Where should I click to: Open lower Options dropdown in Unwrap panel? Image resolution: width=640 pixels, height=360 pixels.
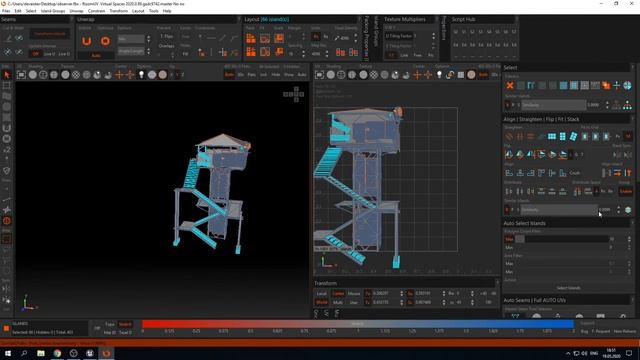click(131, 51)
